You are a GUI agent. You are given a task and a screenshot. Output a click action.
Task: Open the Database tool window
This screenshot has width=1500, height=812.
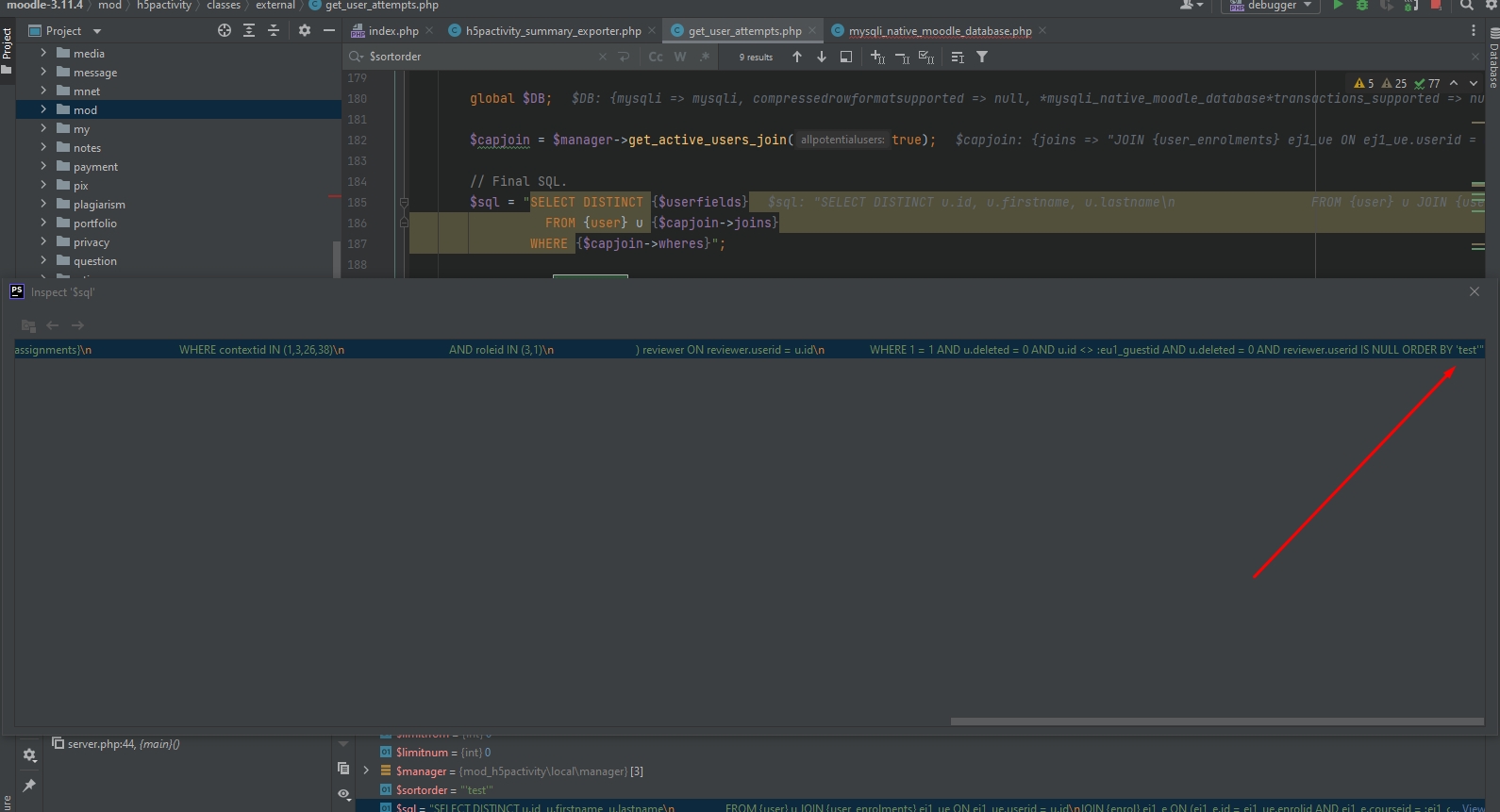tap(1493, 58)
